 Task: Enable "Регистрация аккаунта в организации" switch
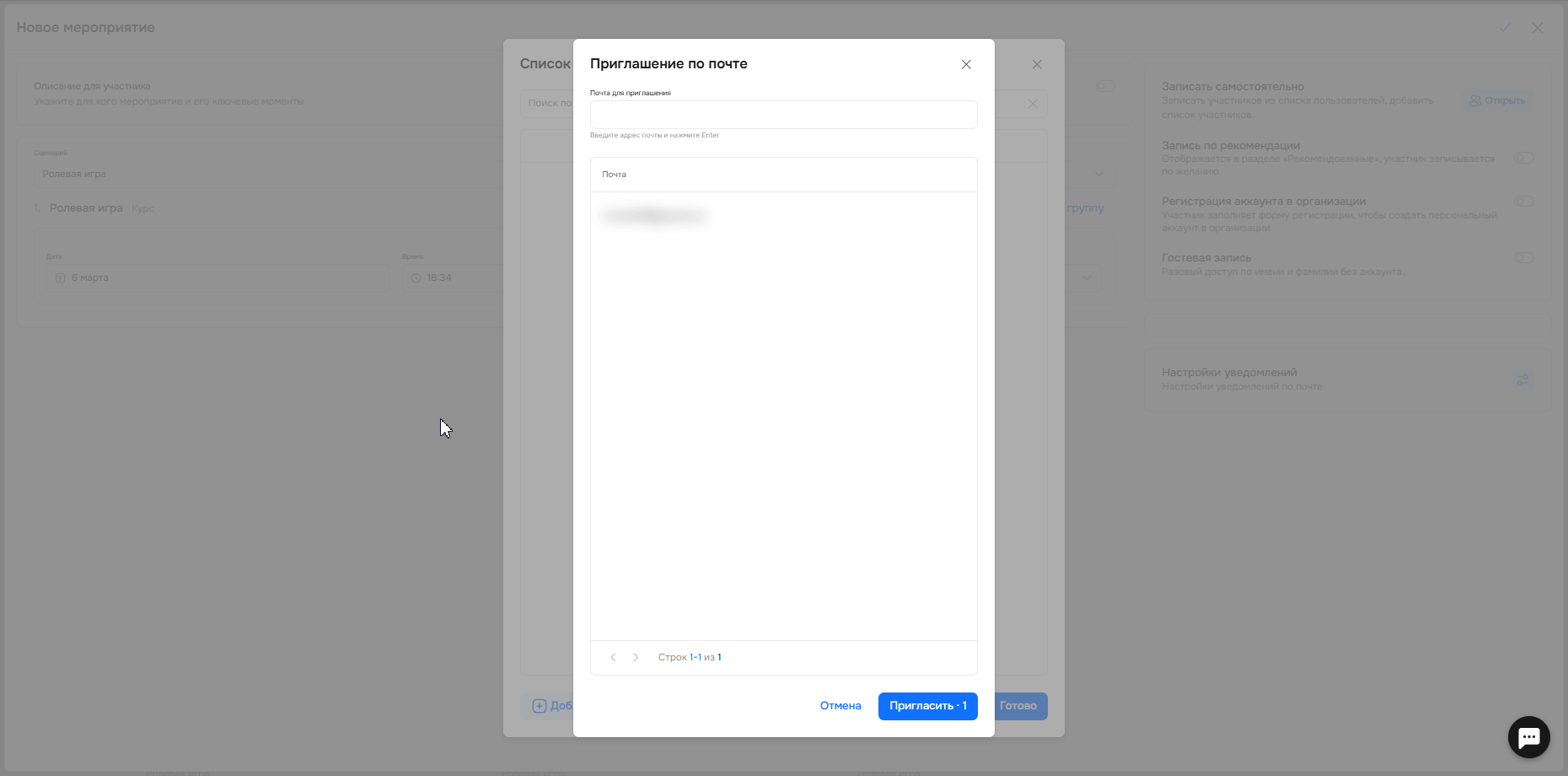pyautogui.click(x=1523, y=202)
